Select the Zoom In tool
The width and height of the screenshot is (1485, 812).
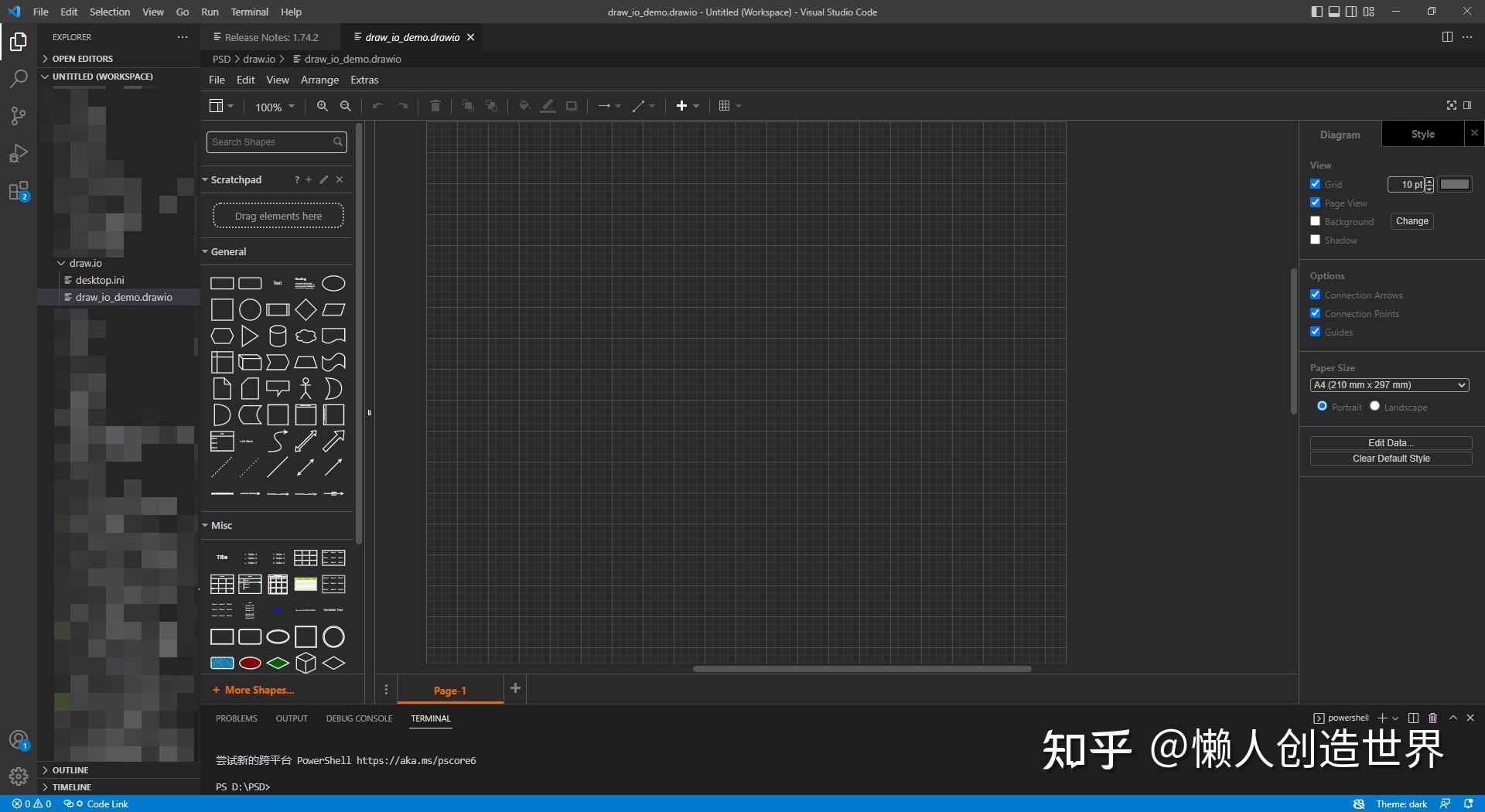(x=323, y=106)
